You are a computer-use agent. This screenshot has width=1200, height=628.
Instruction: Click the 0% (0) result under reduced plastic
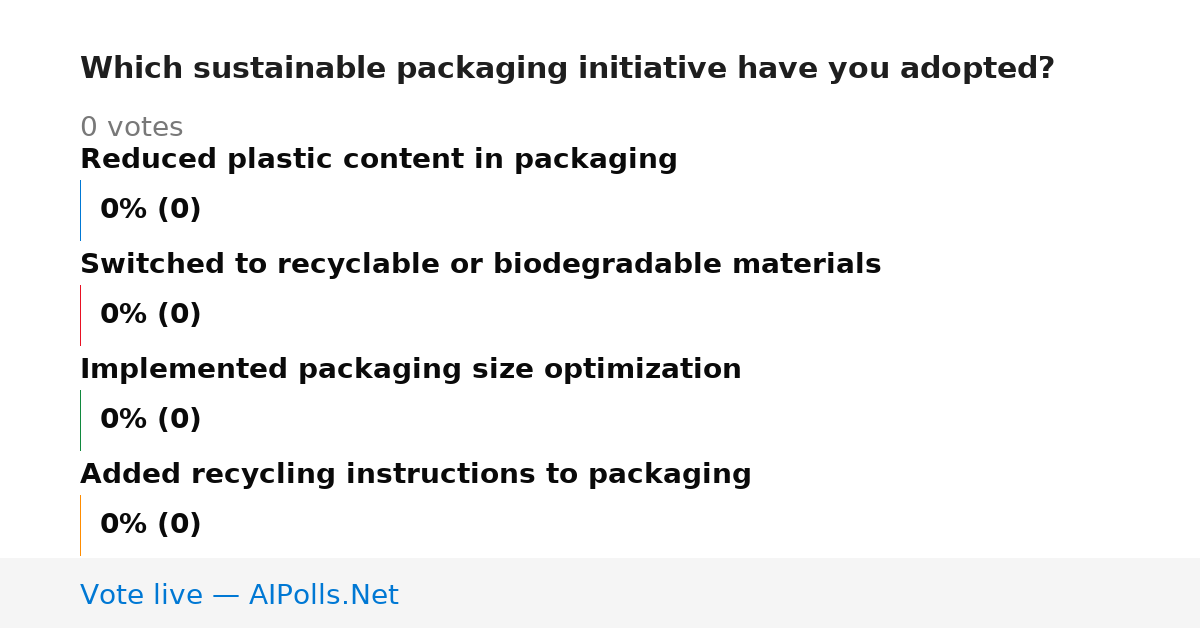[150, 210]
